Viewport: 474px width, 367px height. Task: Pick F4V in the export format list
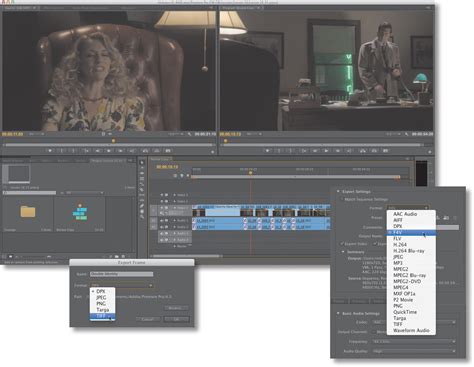[x=411, y=232]
